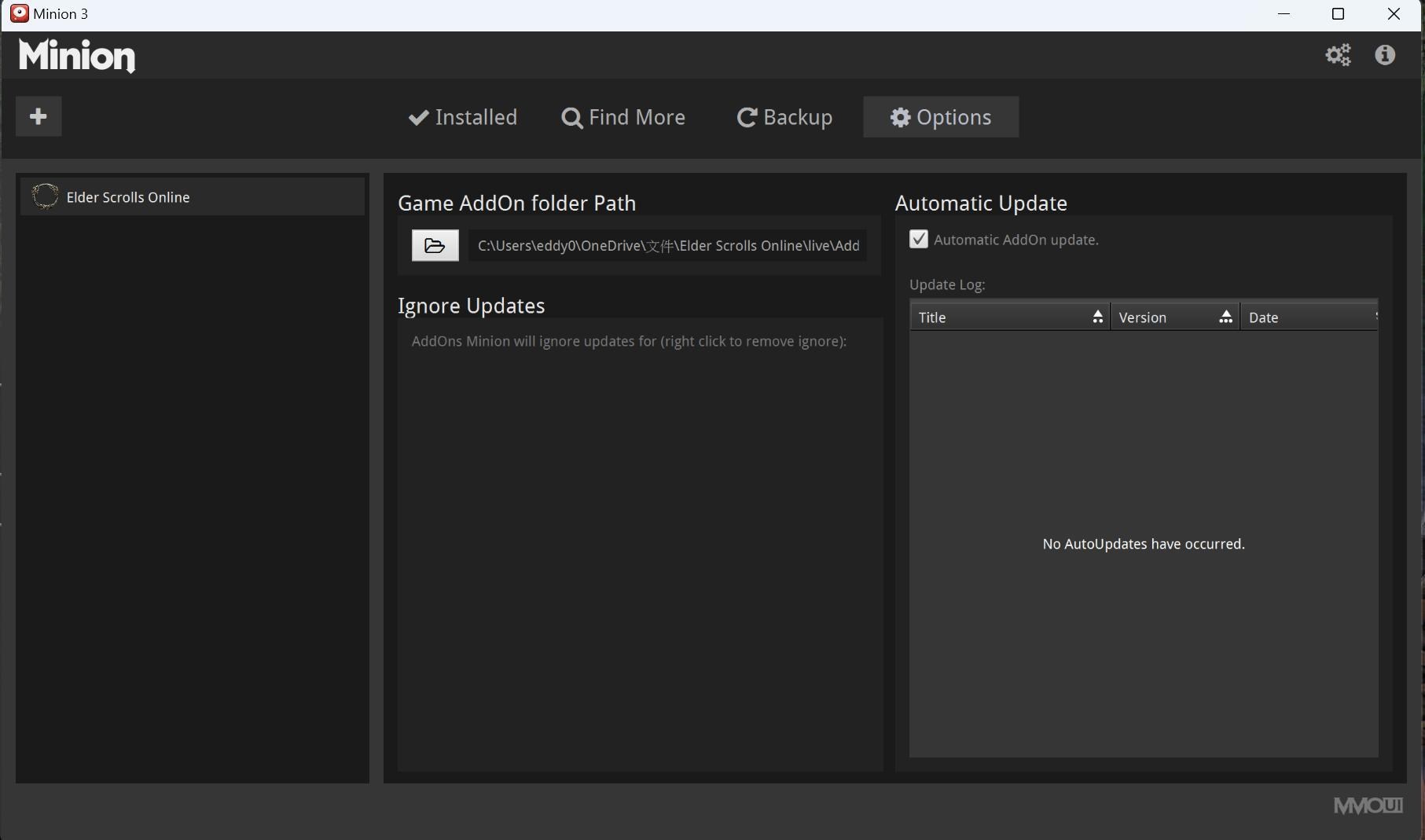Click the Minion logo
The width and height of the screenshot is (1425, 840).
point(77,56)
